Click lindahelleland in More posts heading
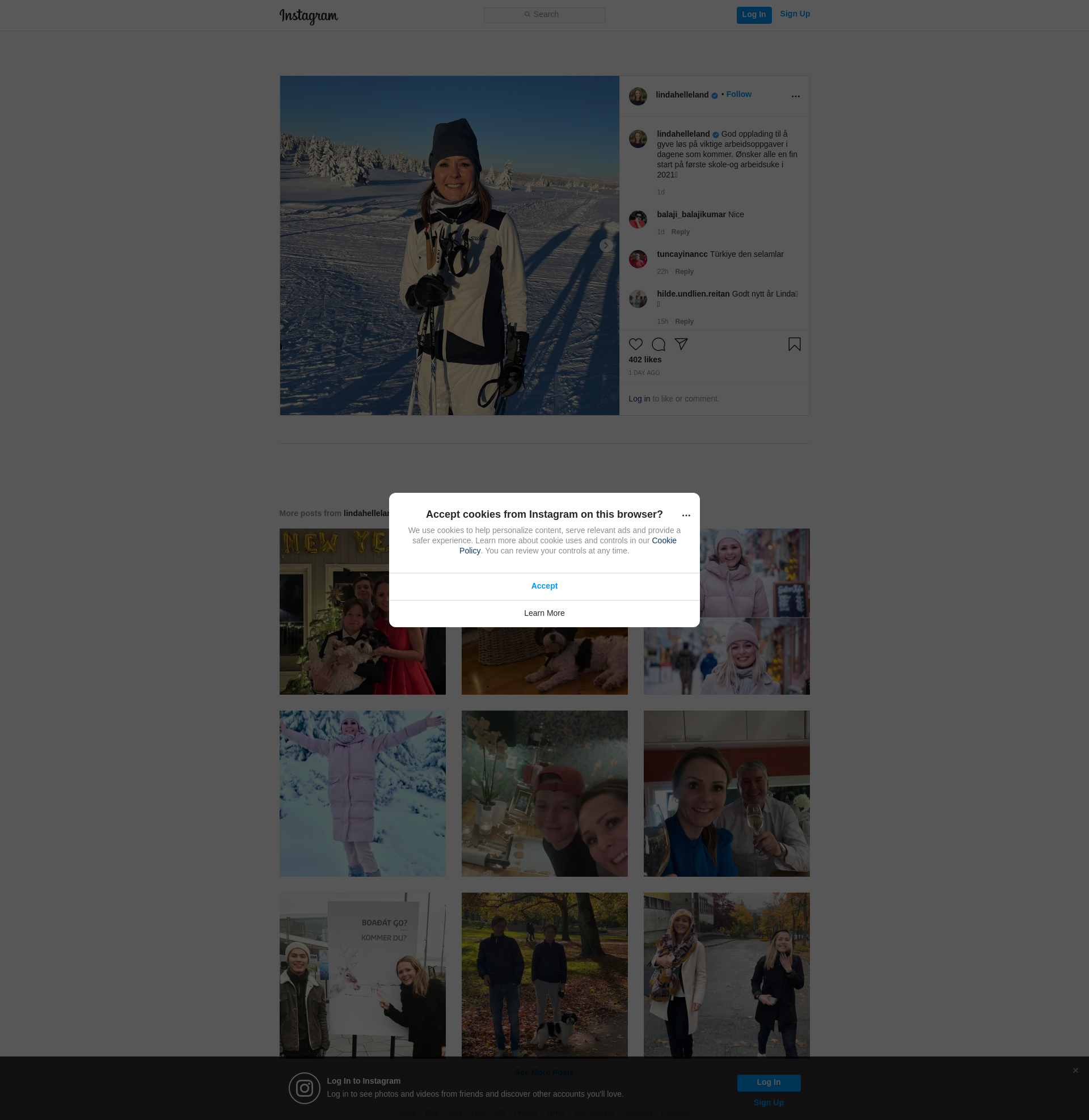Screen dimensions: 1089x1120 point(366,513)
